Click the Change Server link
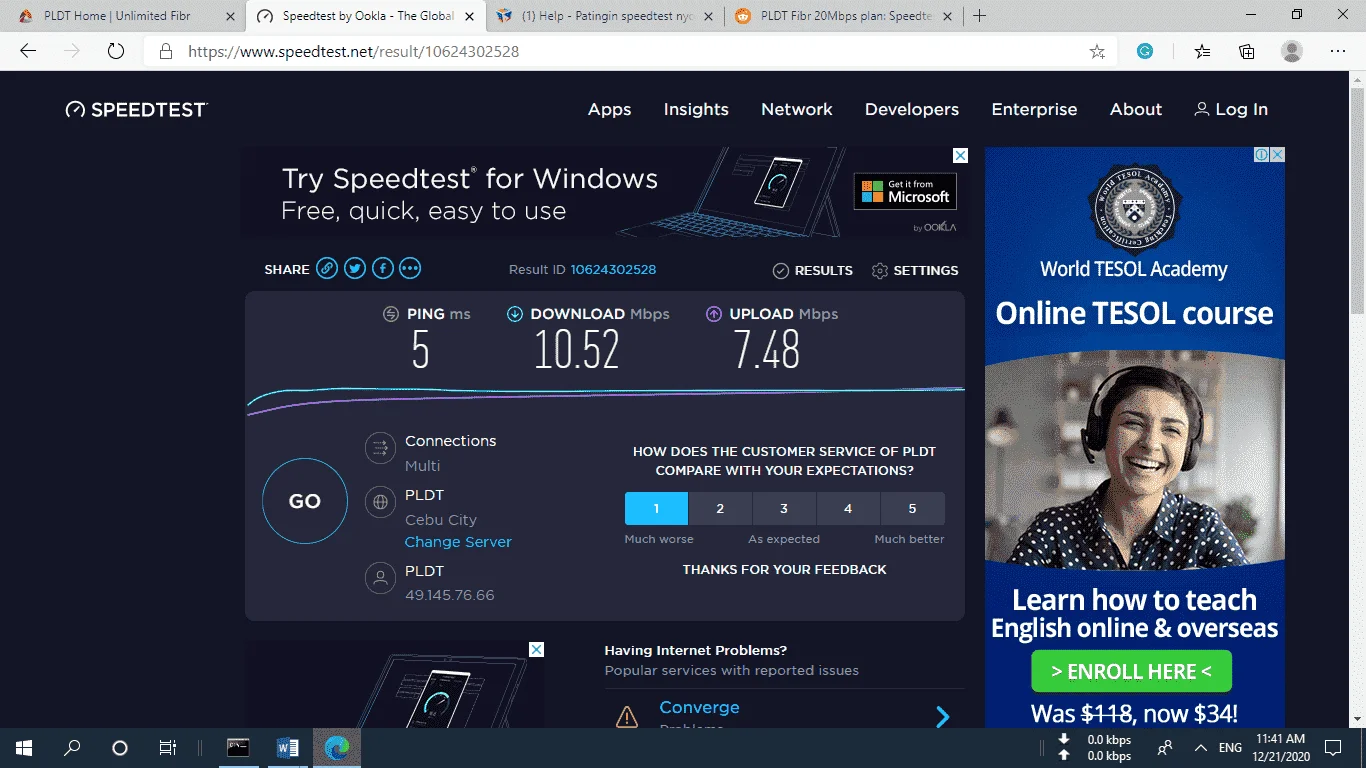Viewport: 1366px width, 768px height. [x=458, y=542]
